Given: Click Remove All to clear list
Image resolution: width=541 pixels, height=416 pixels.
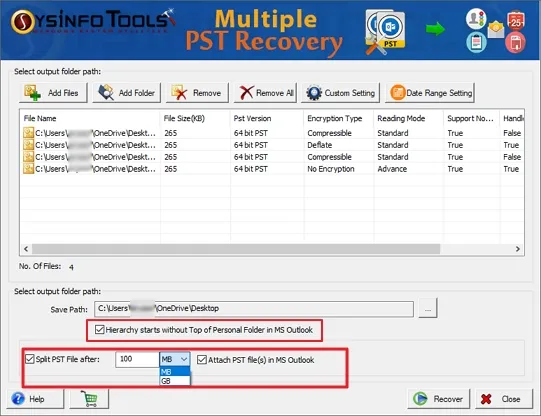Looking at the screenshot, I should [265, 93].
